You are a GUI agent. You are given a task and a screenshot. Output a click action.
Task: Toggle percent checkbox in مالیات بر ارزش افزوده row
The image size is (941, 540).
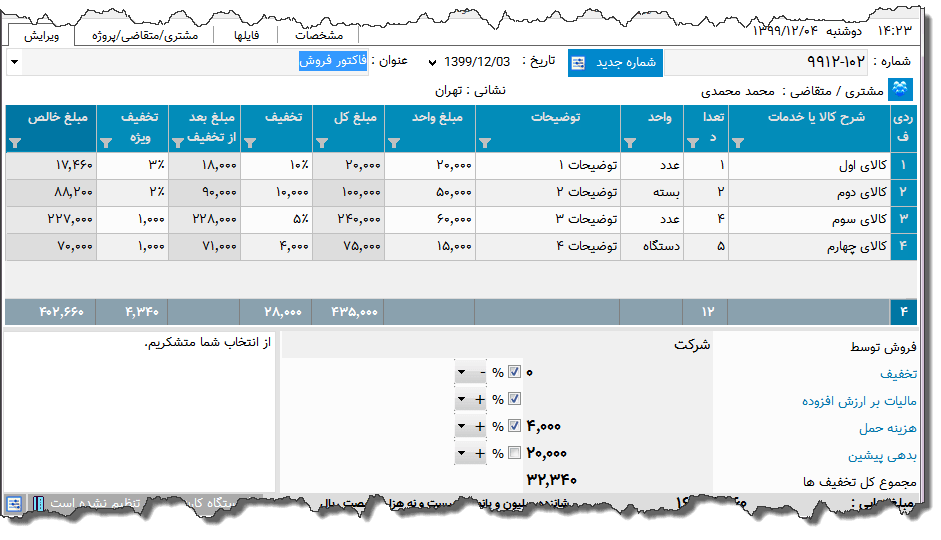pyautogui.click(x=514, y=399)
